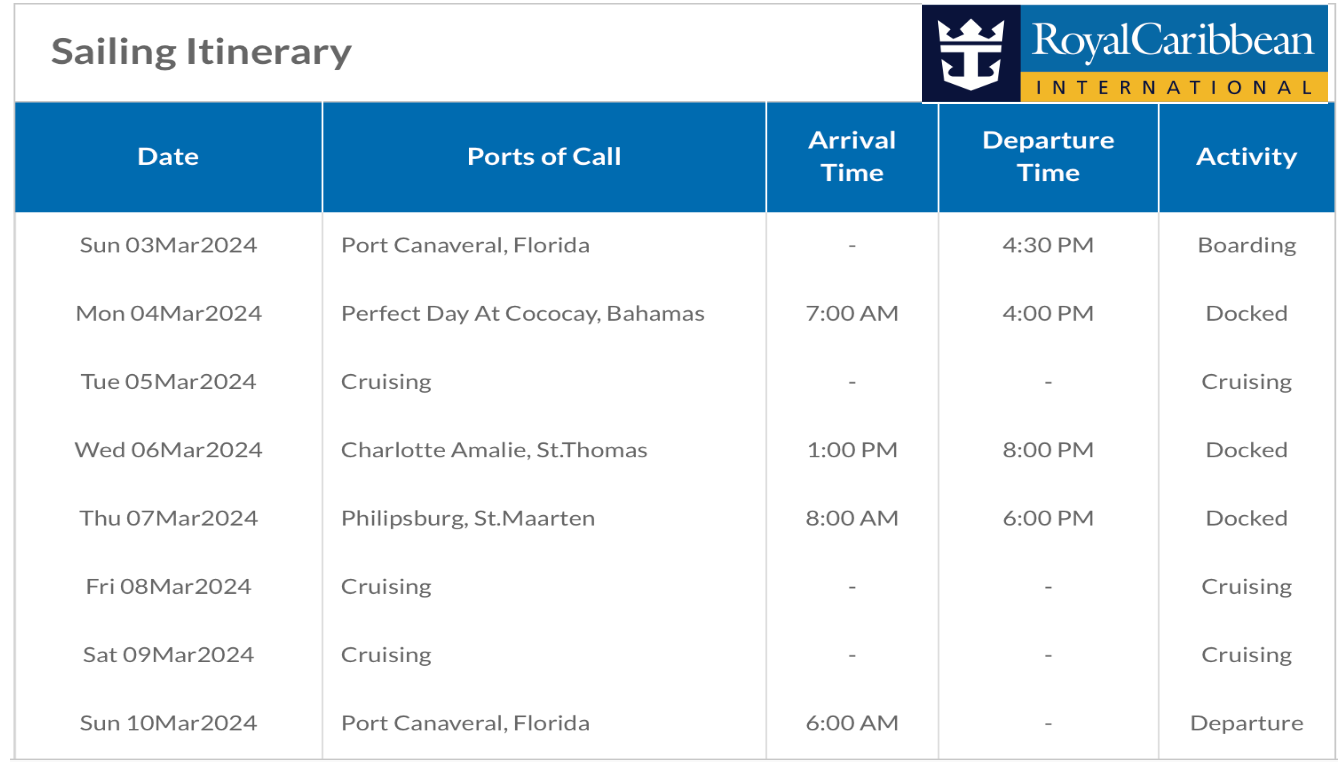1344x766 pixels.
Task: Click the Activity column header
Action: coord(1246,157)
